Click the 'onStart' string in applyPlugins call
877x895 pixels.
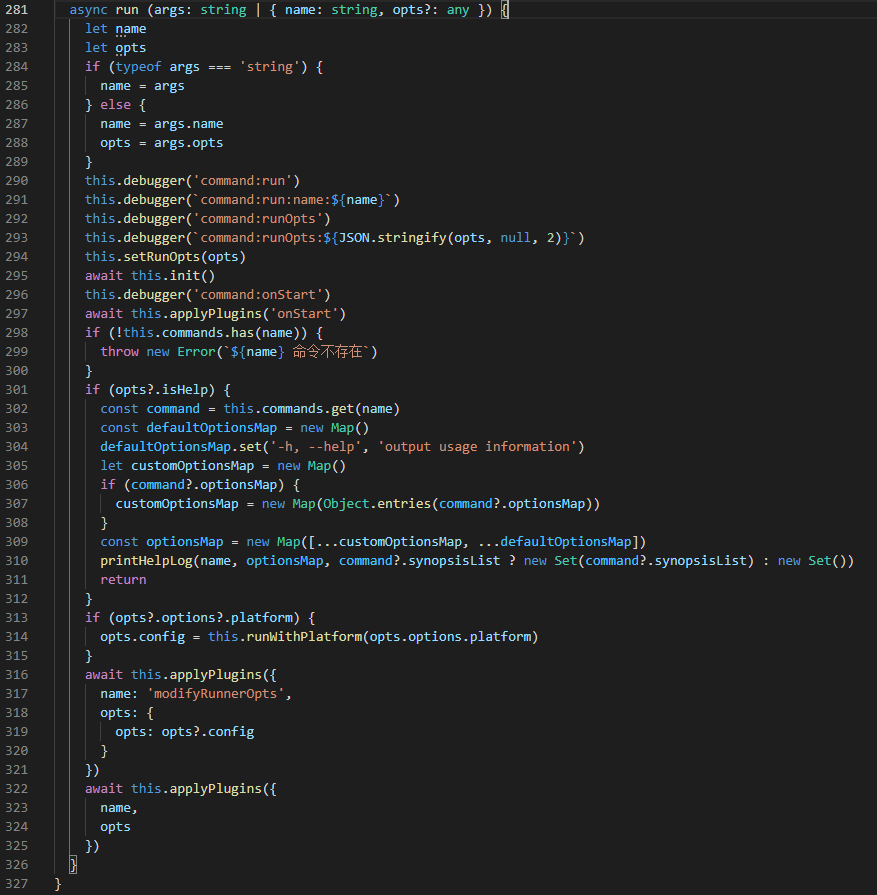click(x=304, y=313)
